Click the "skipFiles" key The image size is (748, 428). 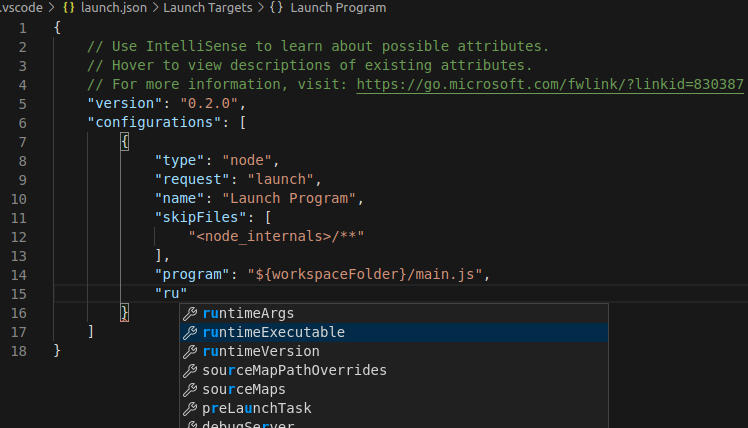click(200, 218)
